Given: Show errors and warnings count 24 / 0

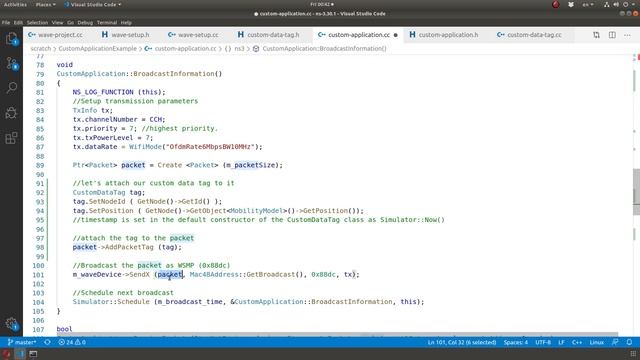Looking at the screenshot, I should point(72,342).
